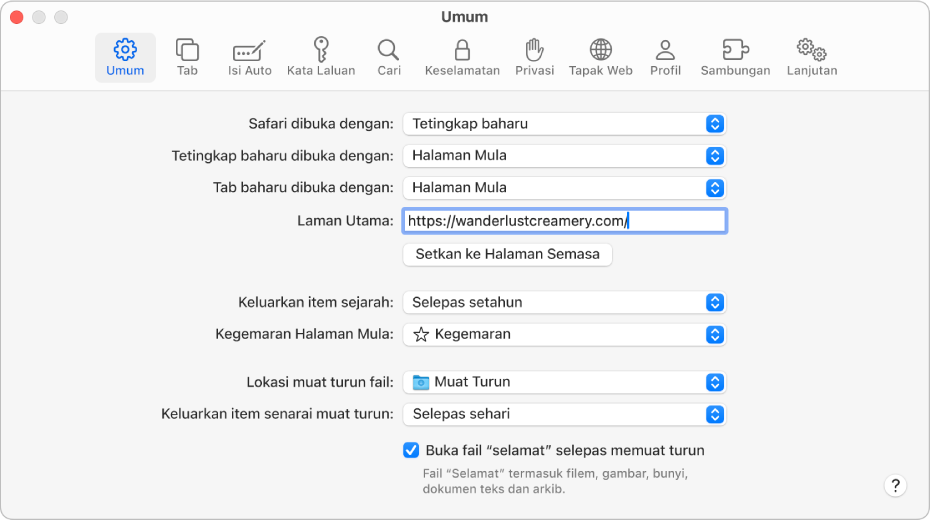931x521 pixels.
Task: Open the Lanjutan gears pane
Action: 810,57
